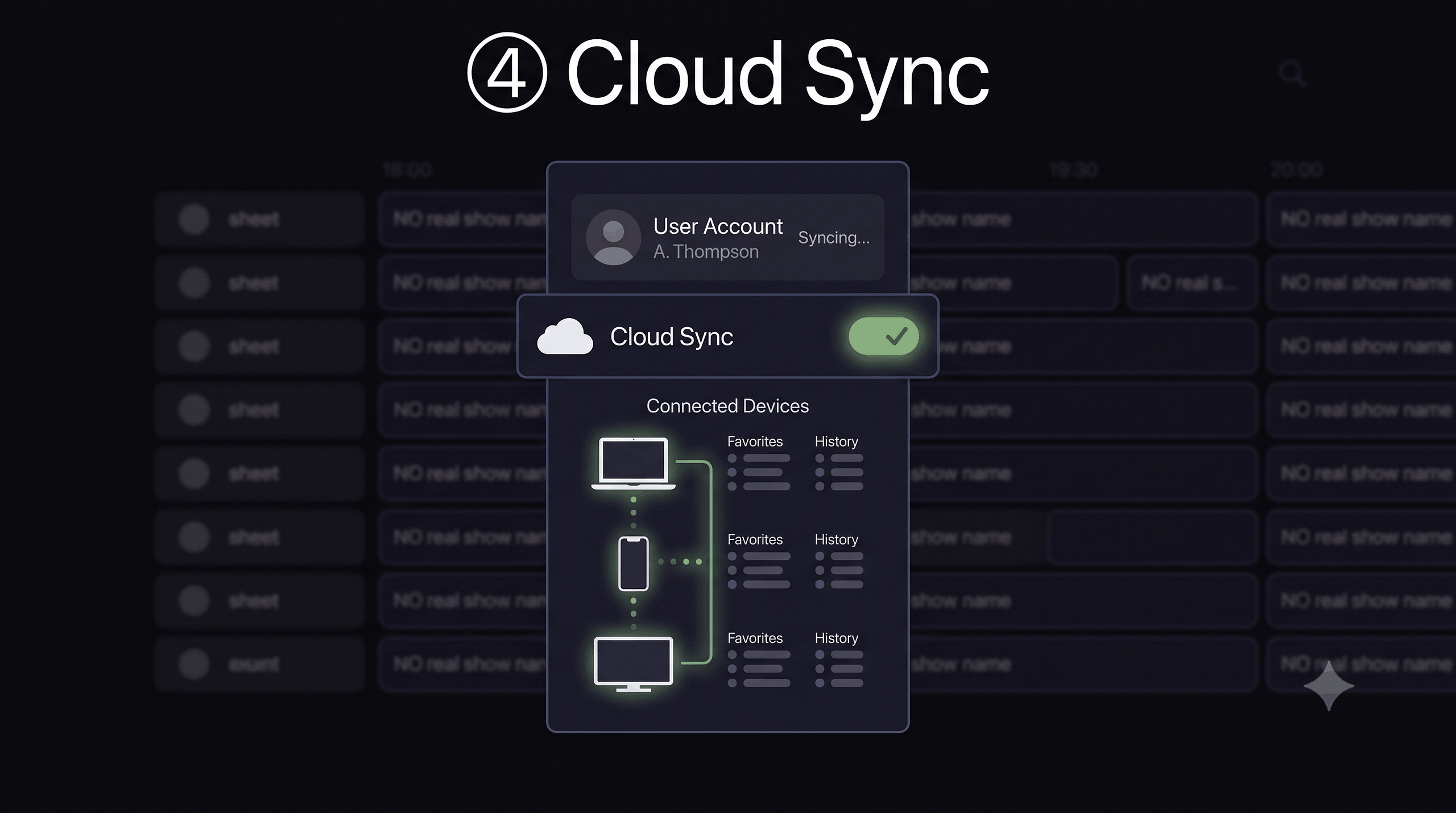Select the smartphone device icon
Viewport: 1456px width, 813px height.
(633, 563)
